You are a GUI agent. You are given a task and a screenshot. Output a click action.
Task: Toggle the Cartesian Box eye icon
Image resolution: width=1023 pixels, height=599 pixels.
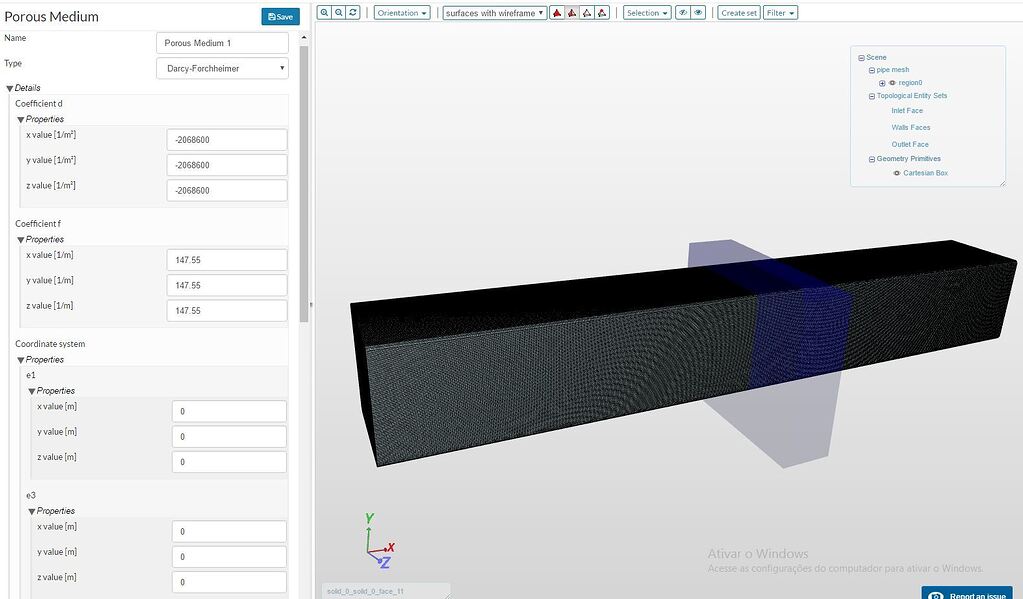pyautogui.click(x=897, y=173)
